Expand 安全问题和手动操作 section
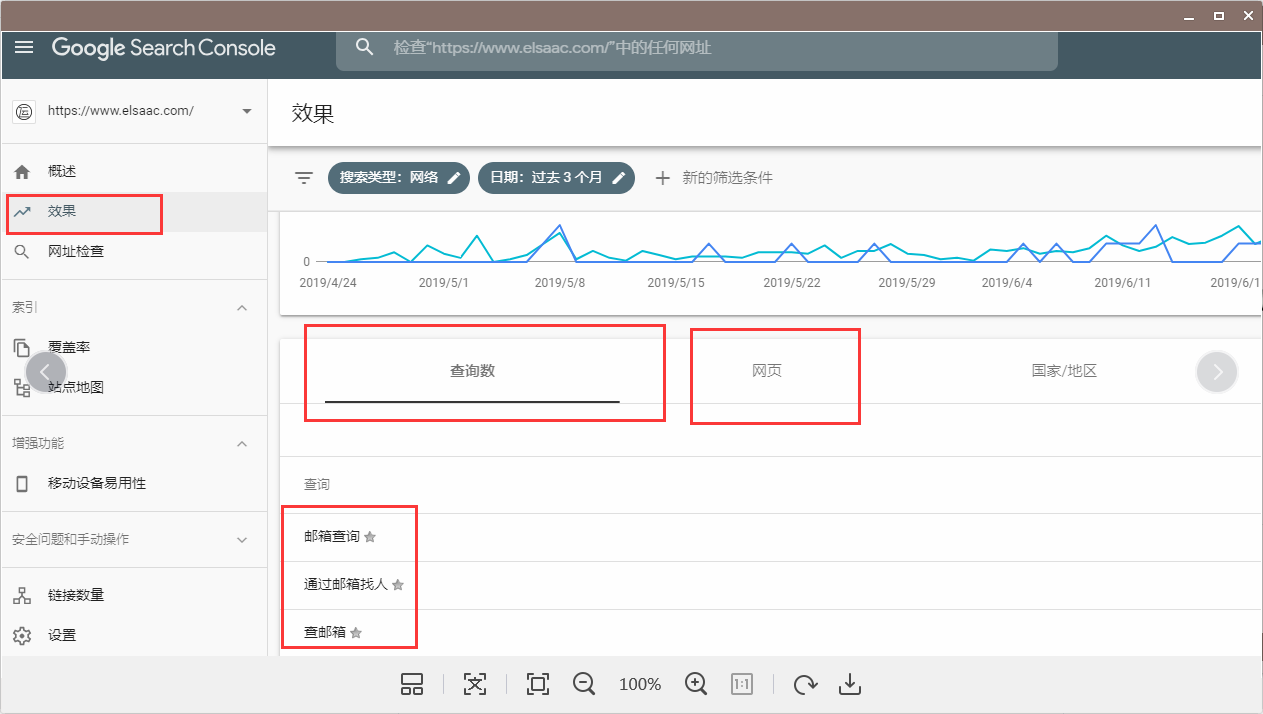This screenshot has height=714, width=1263. coord(241,540)
